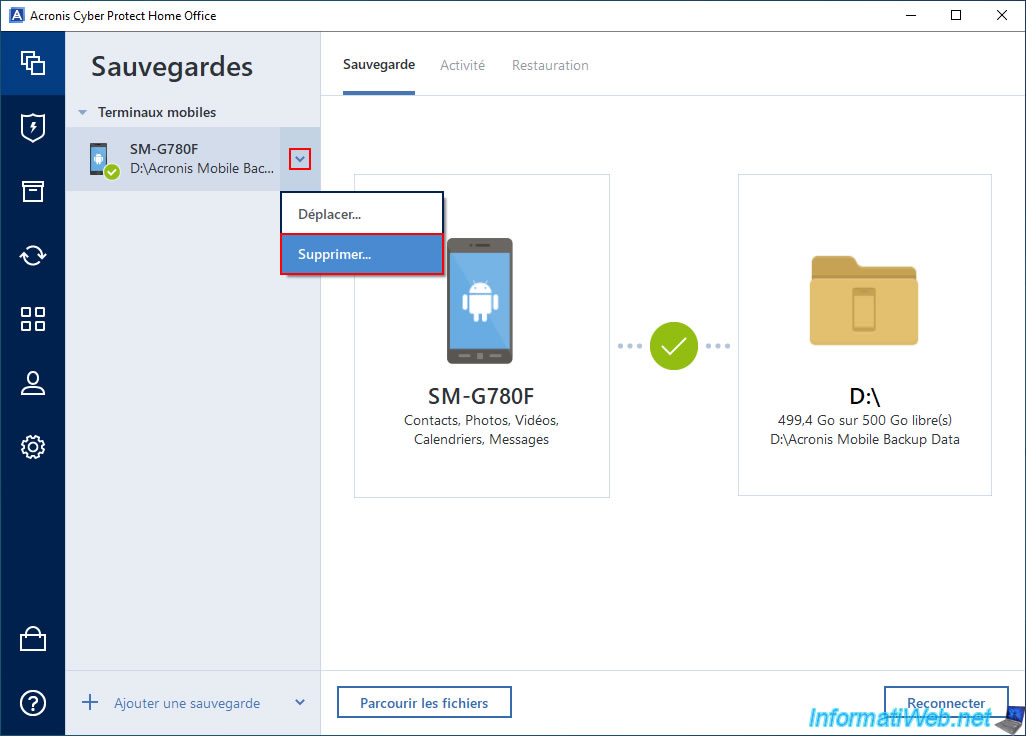The width and height of the screenshot is (1026, 736).
Task: Click the source name SM-G780F heading
Action: tap(481, 396)
